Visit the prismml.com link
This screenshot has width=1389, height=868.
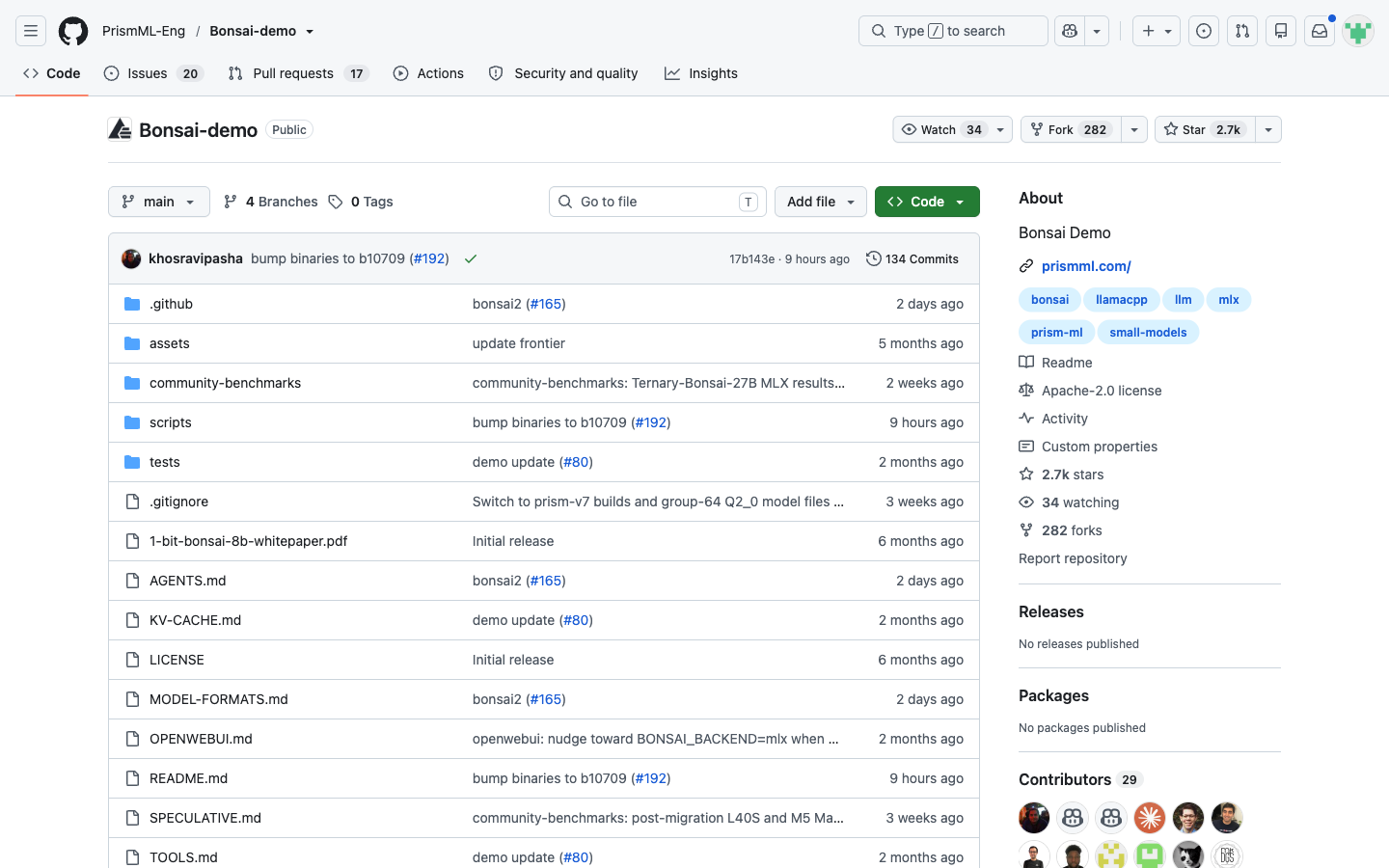pyautogui.click(x=1086, y=266)
